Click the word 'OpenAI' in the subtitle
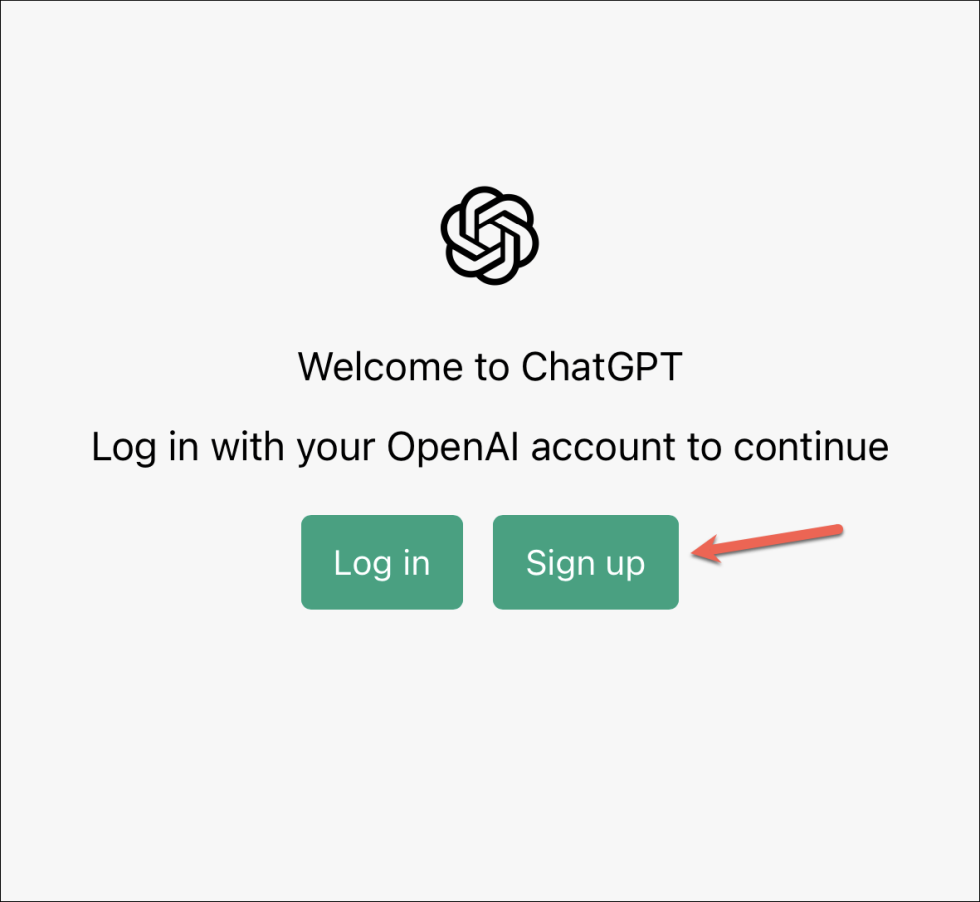This screenshot has height=902, width=980. click(x=452, y=447)
